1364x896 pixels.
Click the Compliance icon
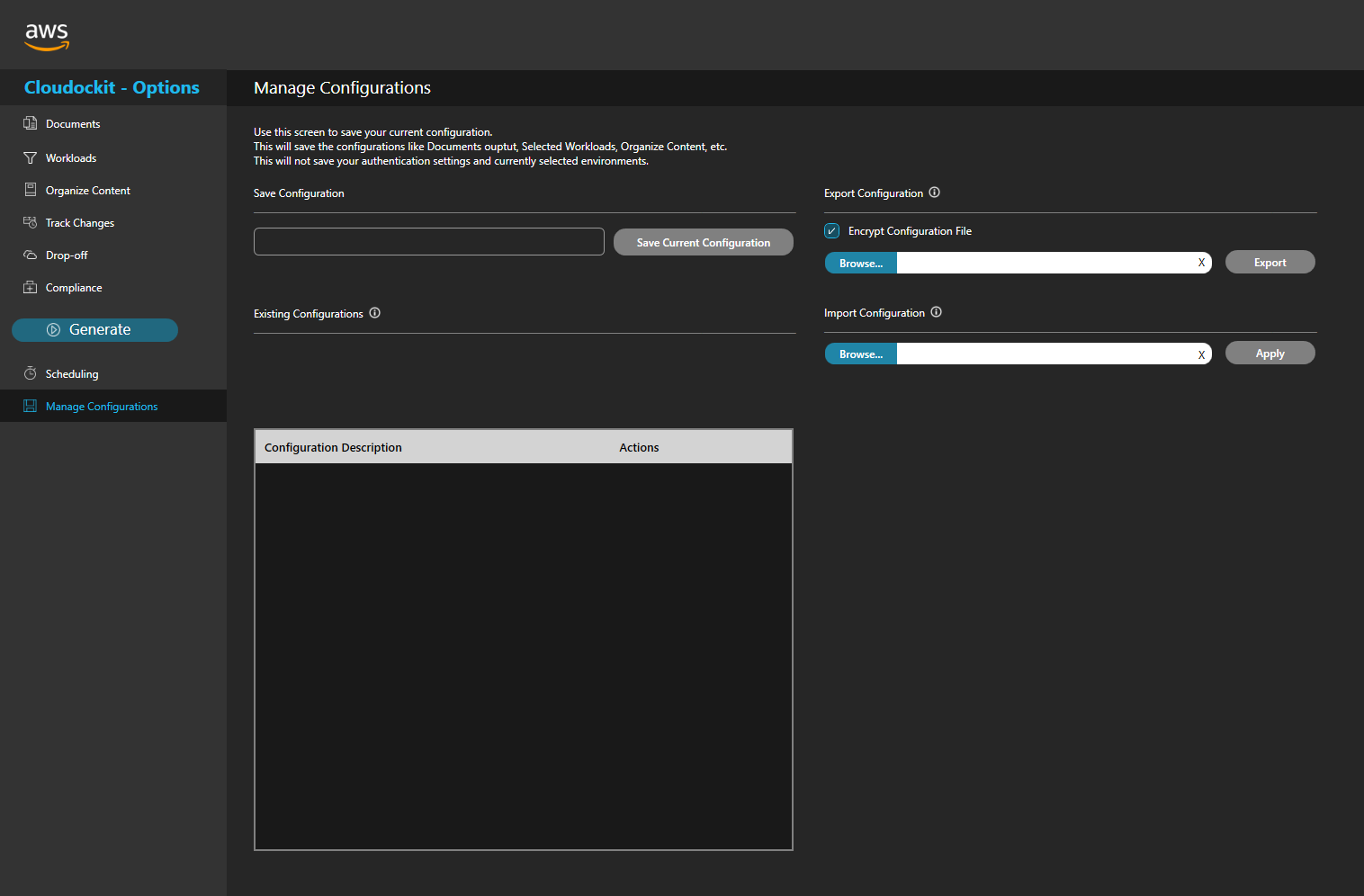pos(30,287)
